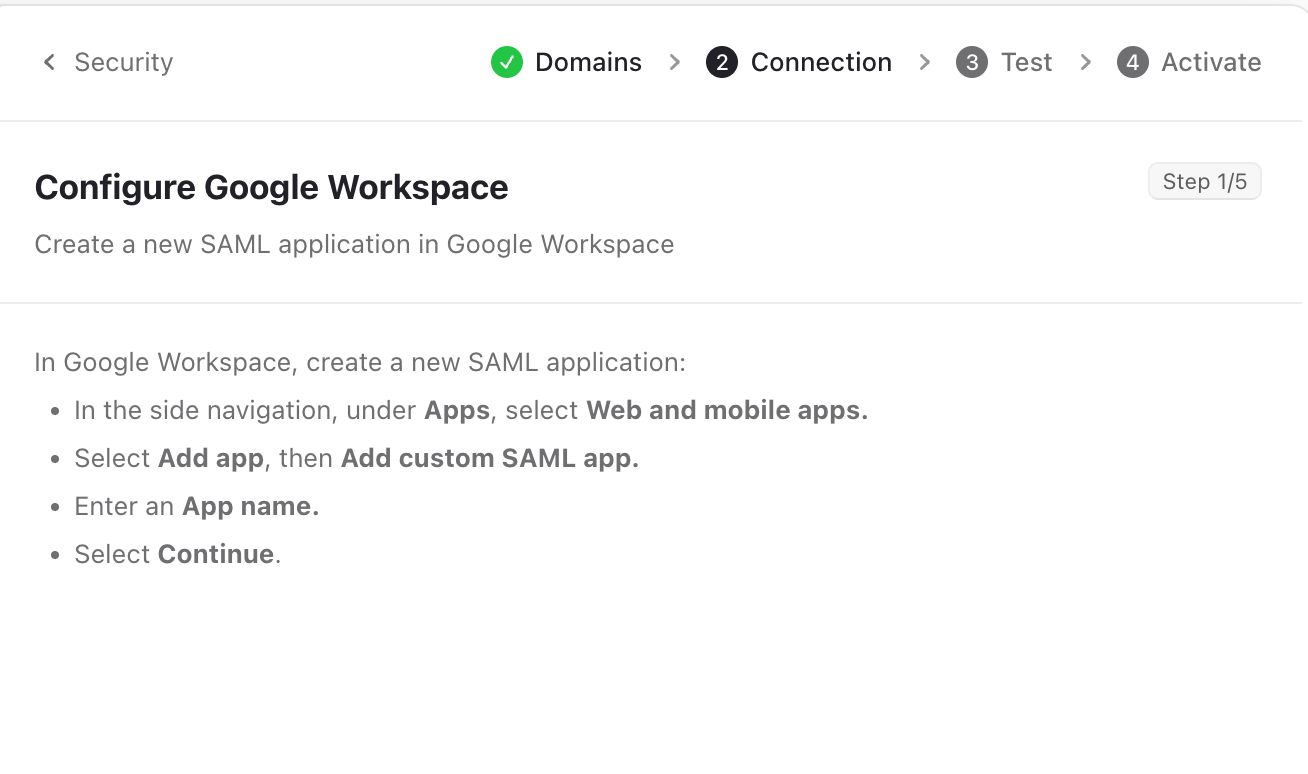This screenshot has width=1308, height=774.
Task: Click the chevron between Test and Activate
Action: [1086, 62]
